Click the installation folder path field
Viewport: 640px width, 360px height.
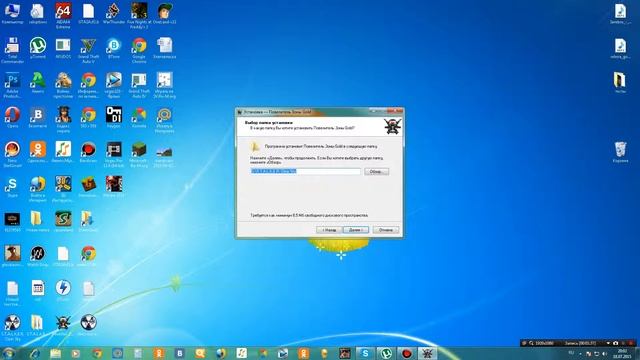click(305, 171)
